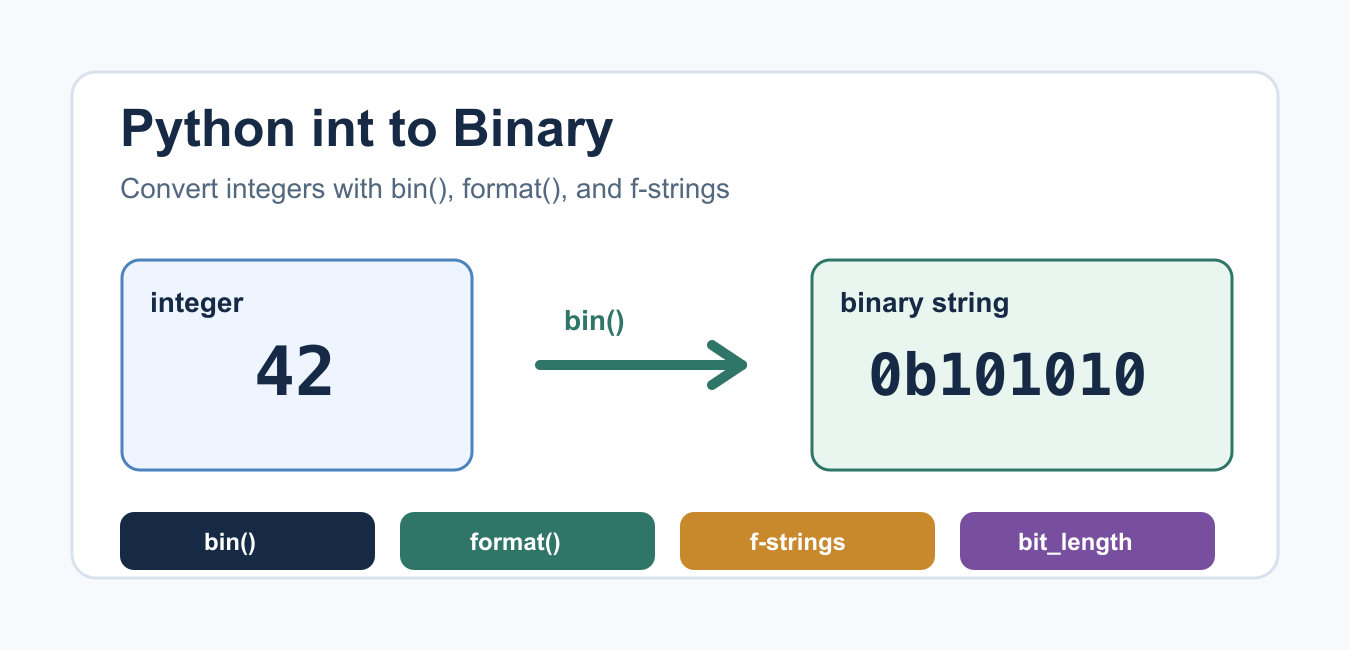Click the binary string box 0b101010
This screenshot has height=650, width=1350.
pos(1021,365)
